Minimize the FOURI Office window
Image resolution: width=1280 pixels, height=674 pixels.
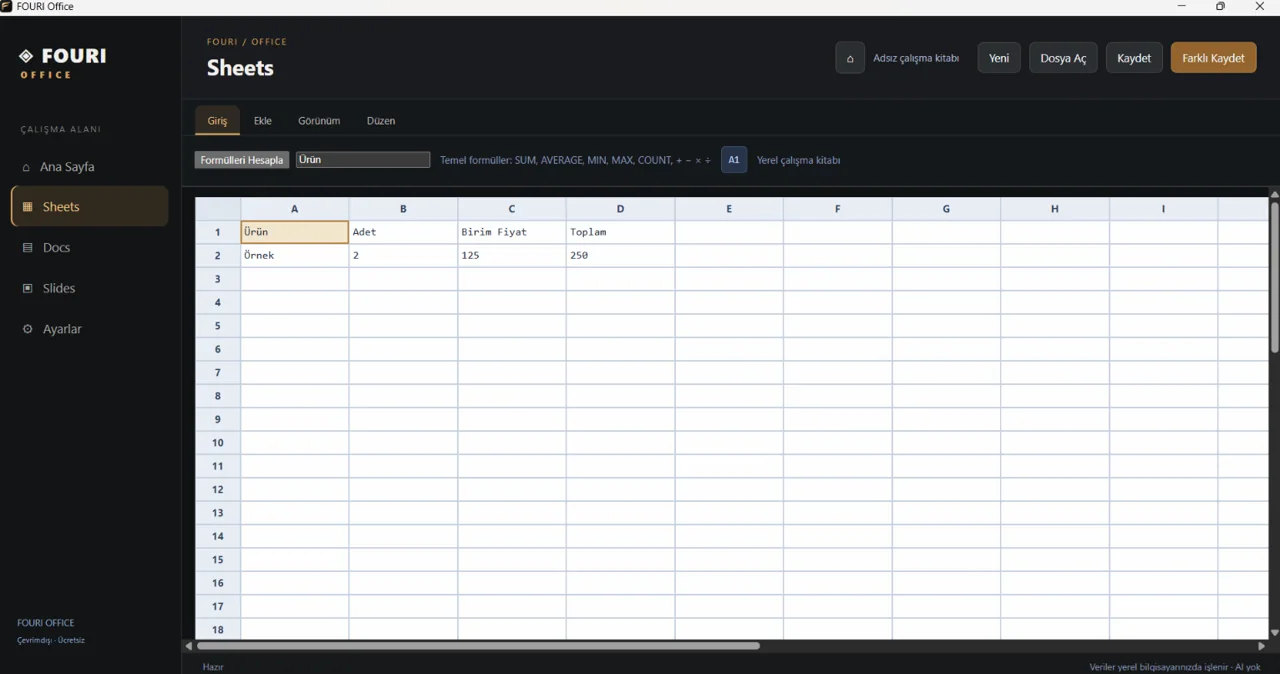click(x=1181, y=7)
